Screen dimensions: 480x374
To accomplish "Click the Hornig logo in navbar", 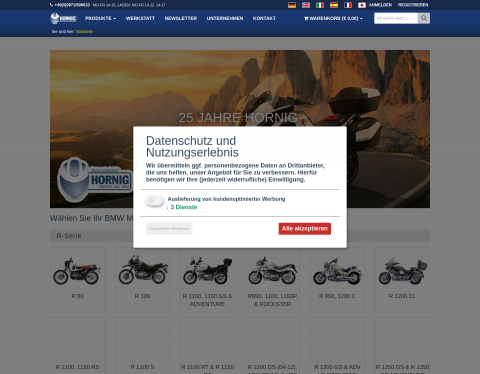I will pos(63,18).
